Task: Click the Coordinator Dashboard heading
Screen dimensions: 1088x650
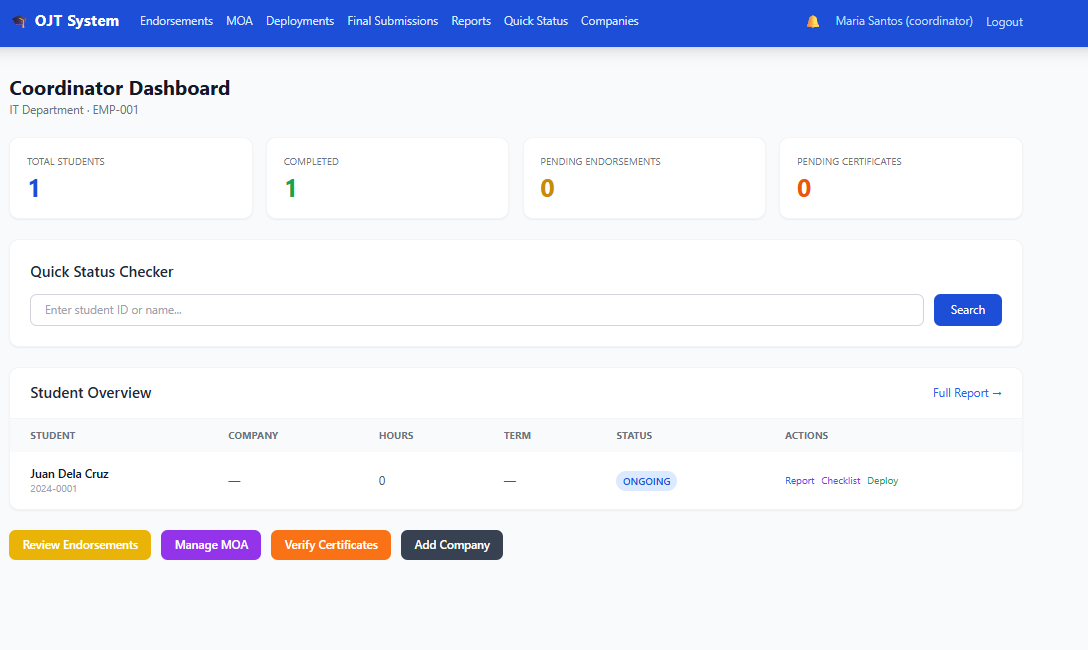Action: tap(119, 88)
